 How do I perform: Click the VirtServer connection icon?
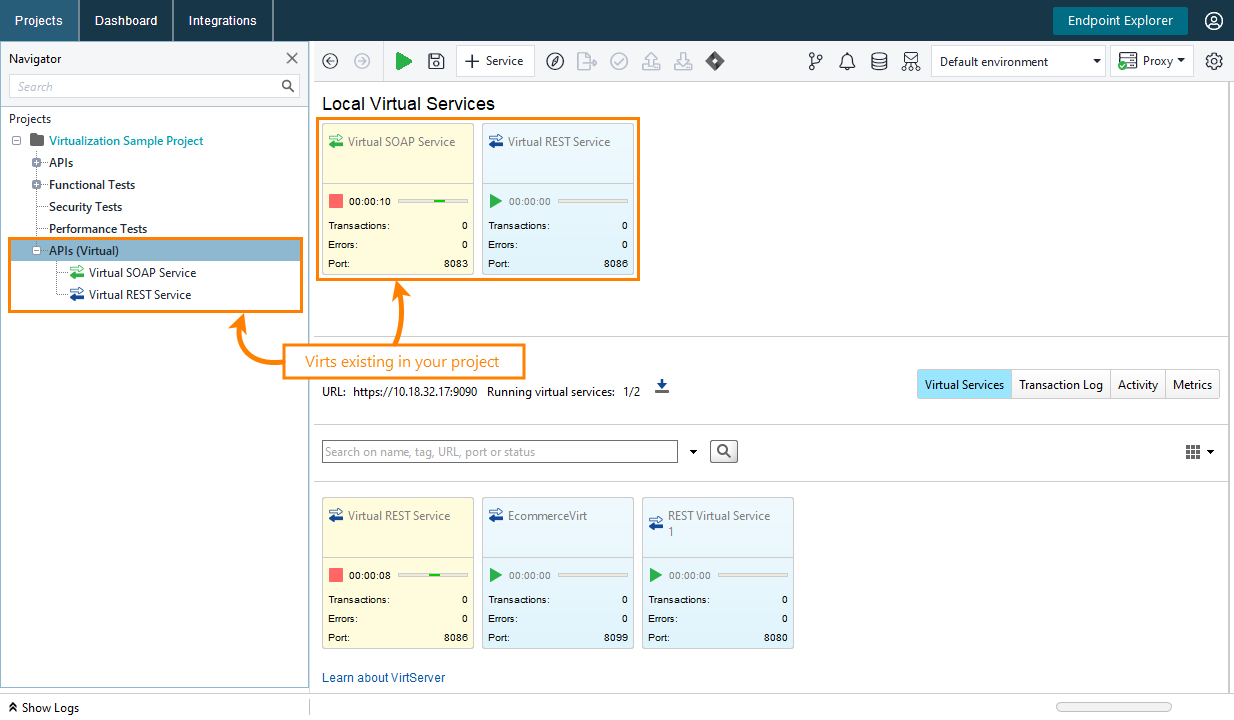(x=911, y=61)
